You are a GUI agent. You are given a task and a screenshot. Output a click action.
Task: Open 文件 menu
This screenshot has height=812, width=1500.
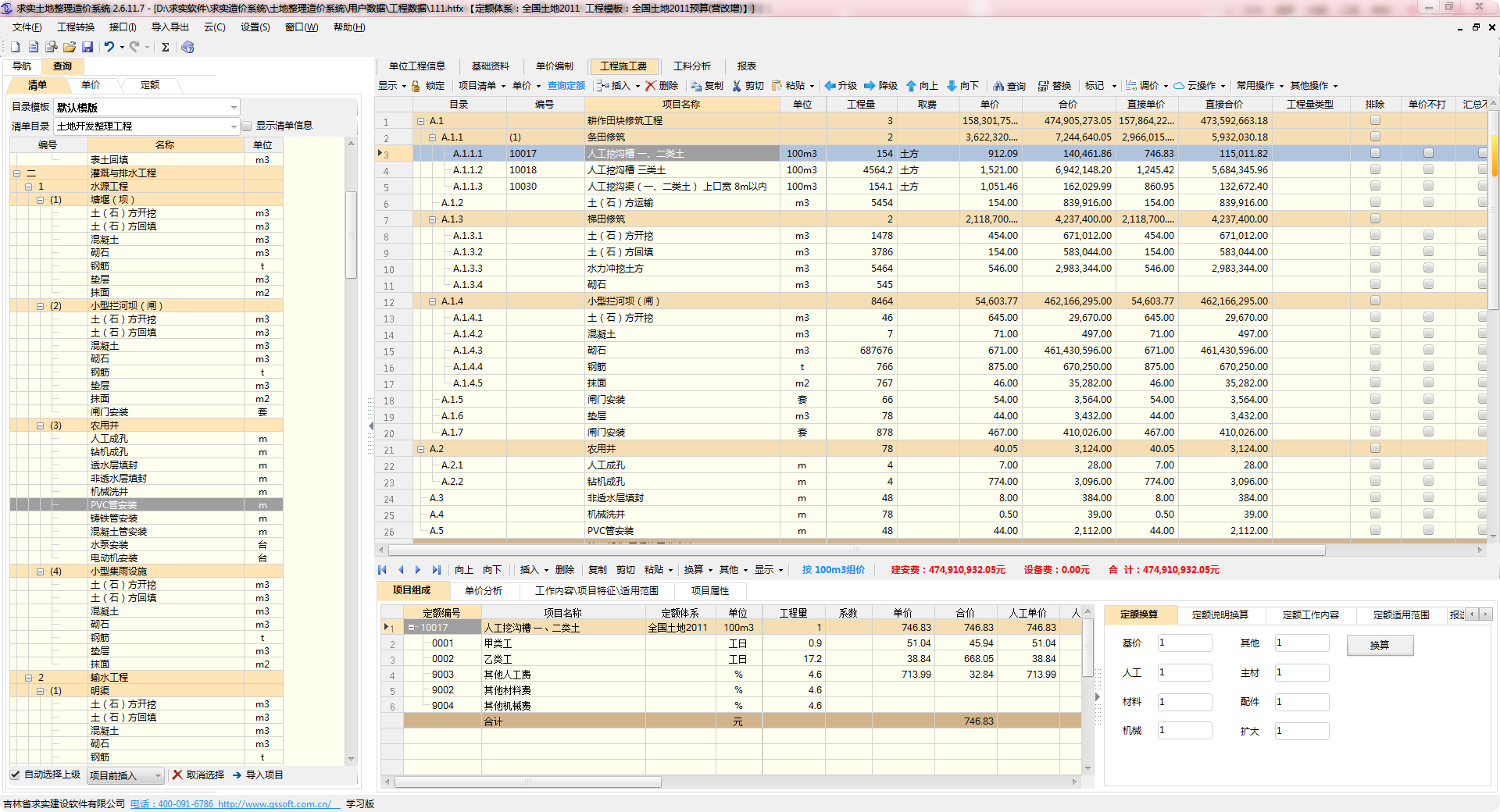[27, 27]
